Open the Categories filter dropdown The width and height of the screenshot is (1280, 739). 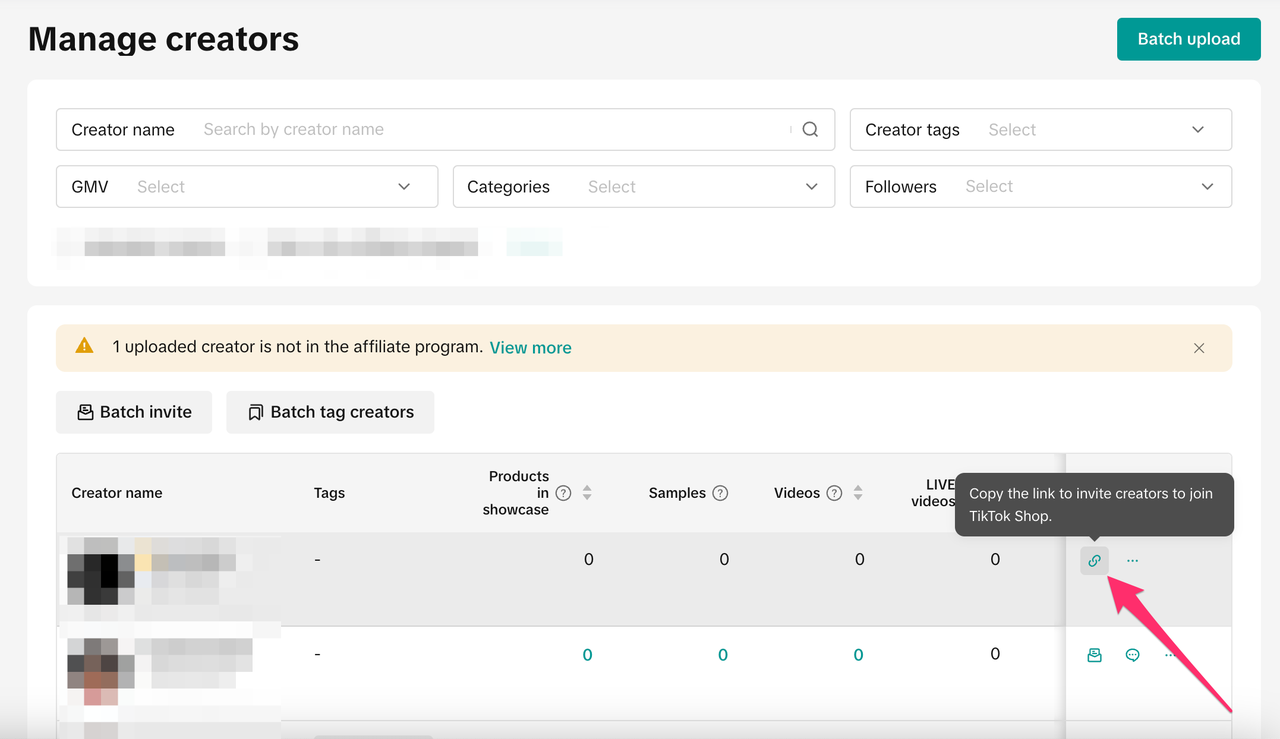tap(643, 187)
